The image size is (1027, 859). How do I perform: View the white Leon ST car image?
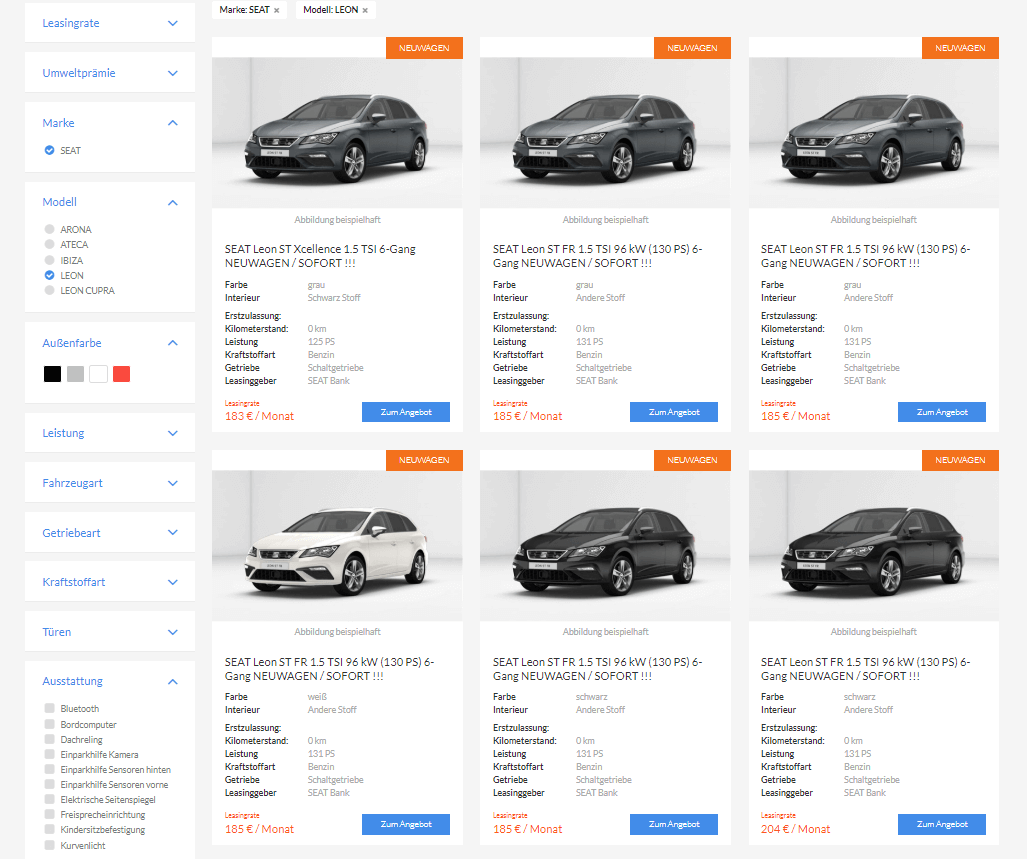(337, 545)
